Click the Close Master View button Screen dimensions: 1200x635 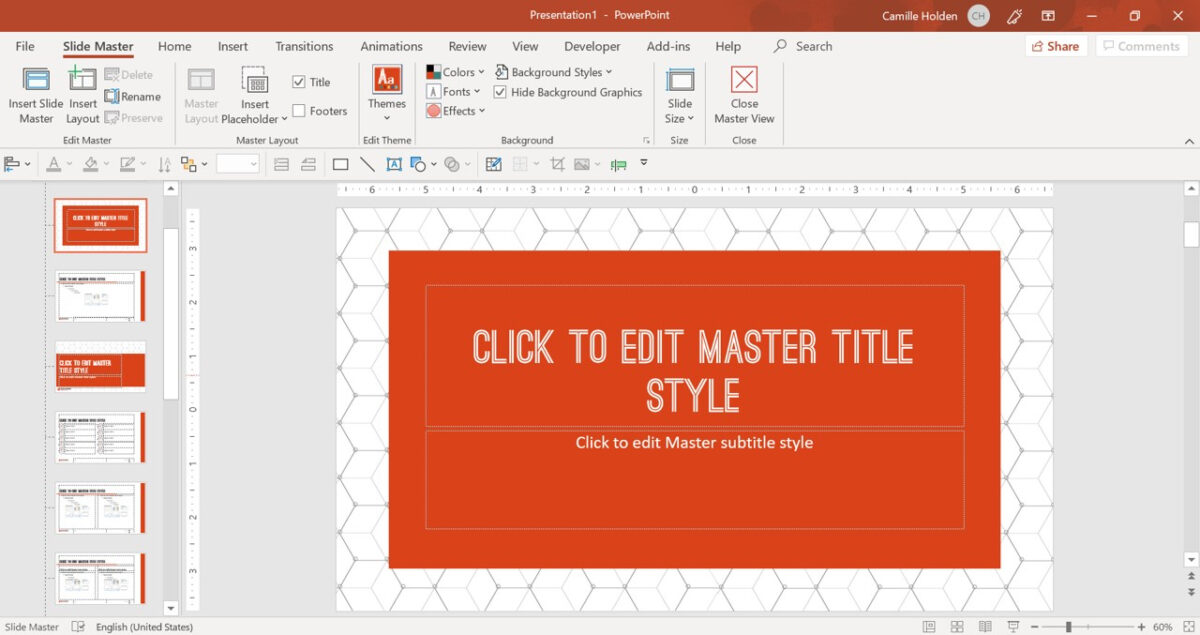tap(744, 94)
